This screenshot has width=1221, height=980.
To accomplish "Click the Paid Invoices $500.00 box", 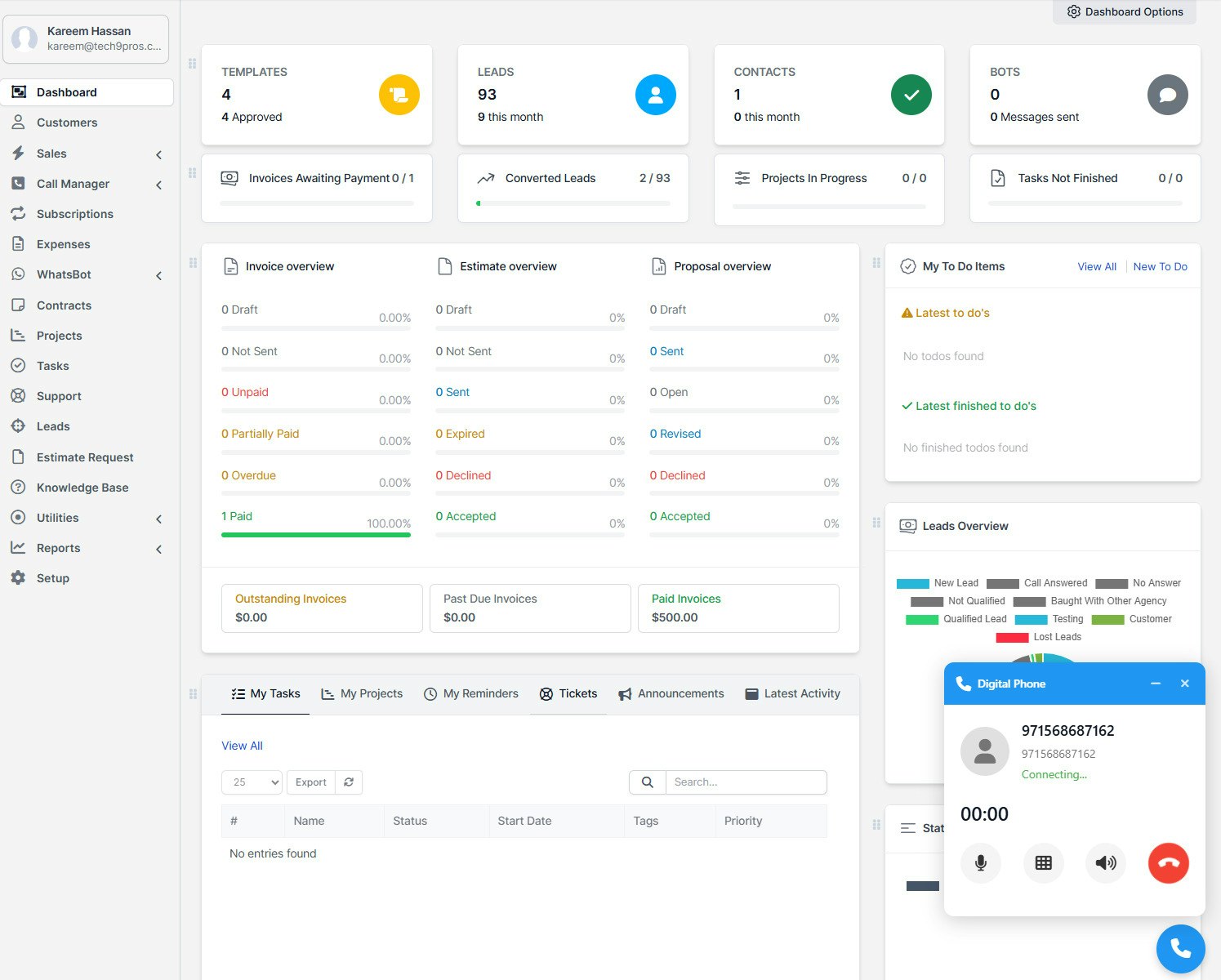I will pyautogui.click(x=738, y=608).
